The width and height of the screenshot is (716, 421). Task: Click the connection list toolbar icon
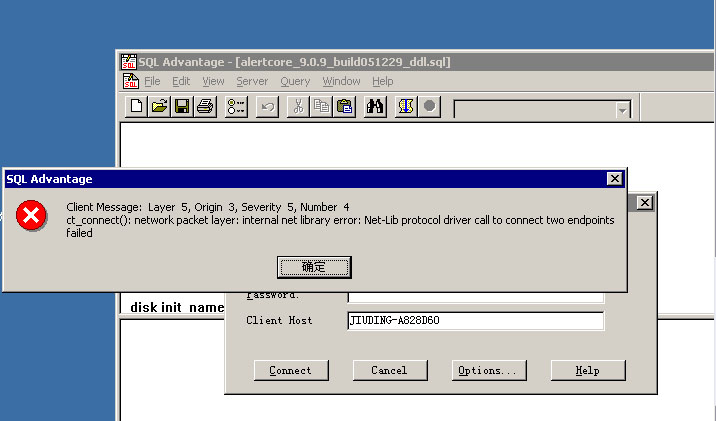[x=236, y=107]
